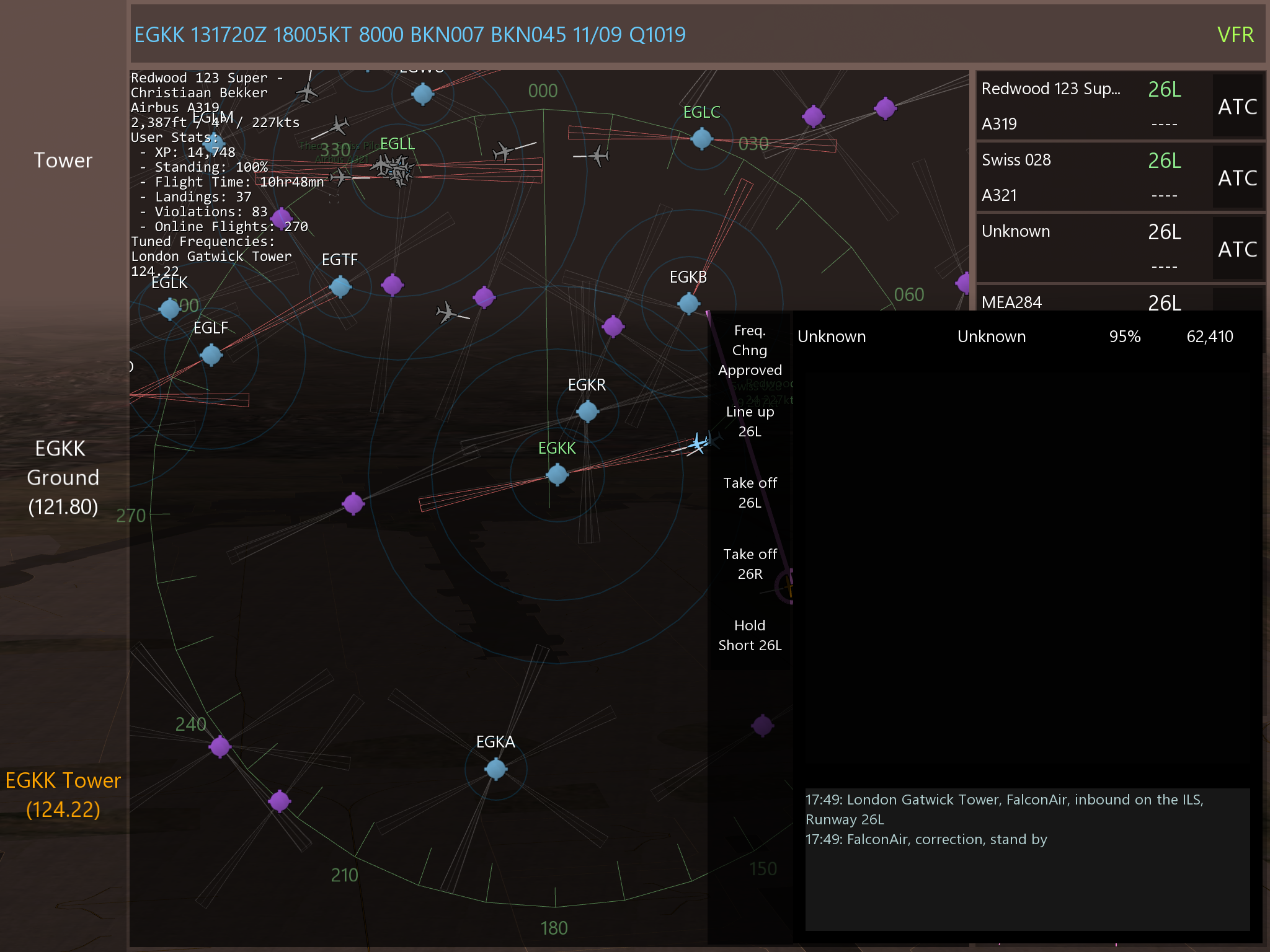Click the EGTF airport marker

tap(340, 287)
